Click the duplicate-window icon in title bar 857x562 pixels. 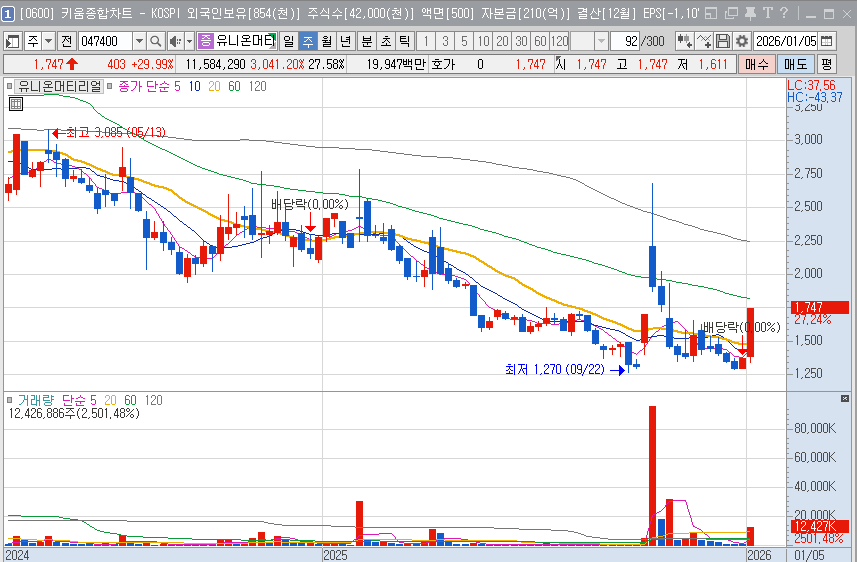[731, 13]
